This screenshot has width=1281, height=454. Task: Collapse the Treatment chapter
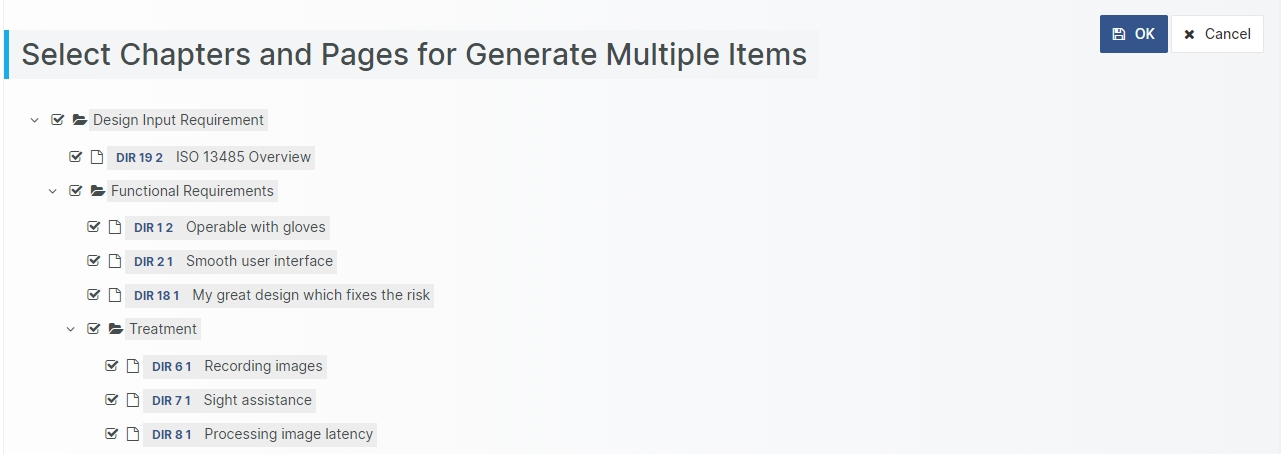pyautogui.click(x=71, y=329)
